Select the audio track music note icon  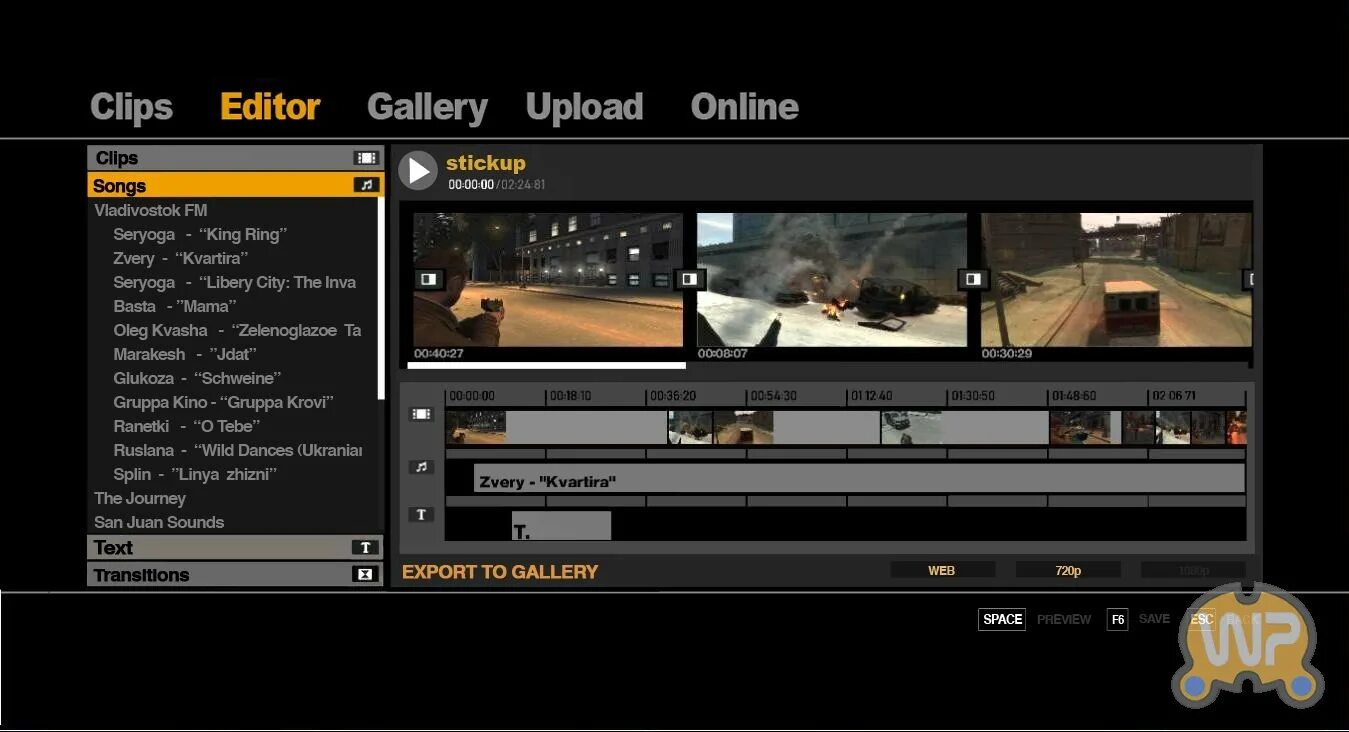421,466
